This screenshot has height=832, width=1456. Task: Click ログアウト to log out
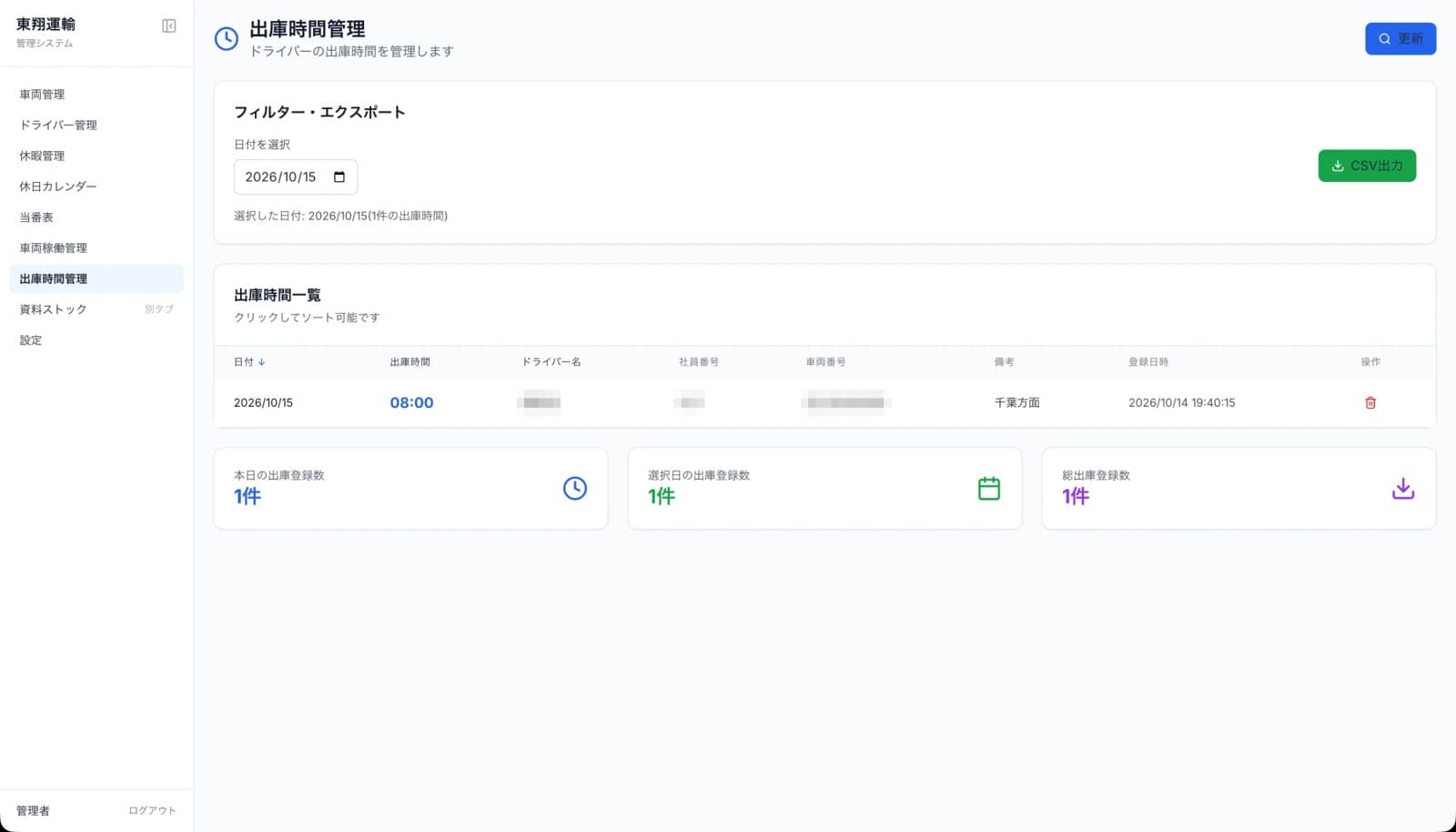point(152,810)
